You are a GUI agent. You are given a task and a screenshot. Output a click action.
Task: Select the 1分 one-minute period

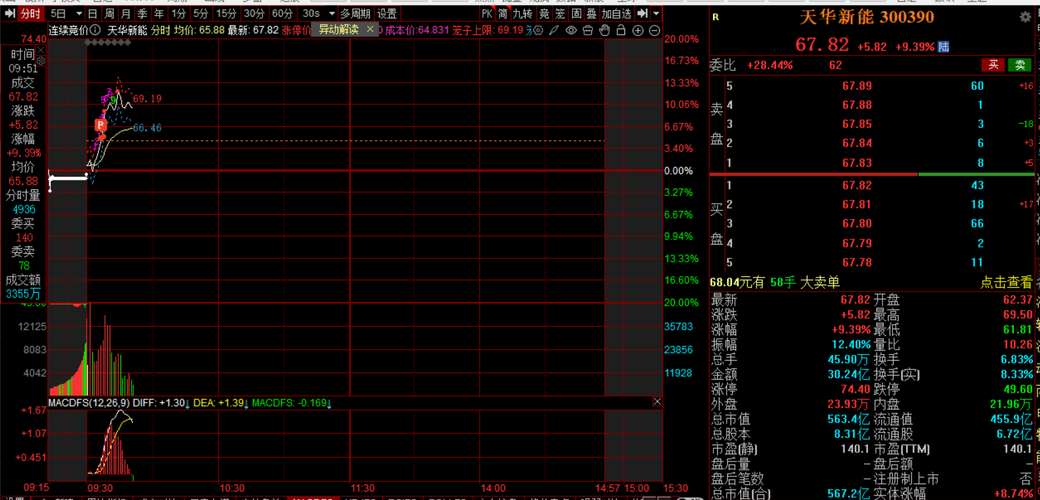tap(178, 14)
